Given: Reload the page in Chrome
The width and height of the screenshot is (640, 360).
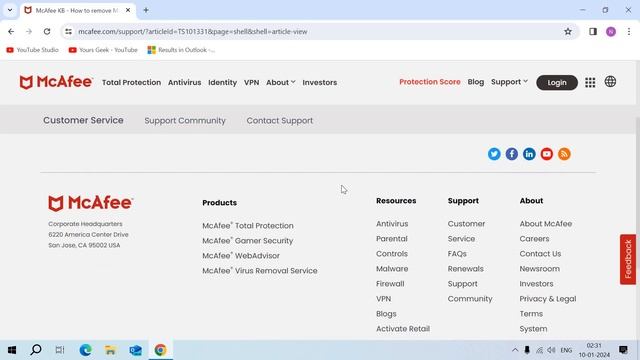Looking at the screenshot, I should click(47, 31).
